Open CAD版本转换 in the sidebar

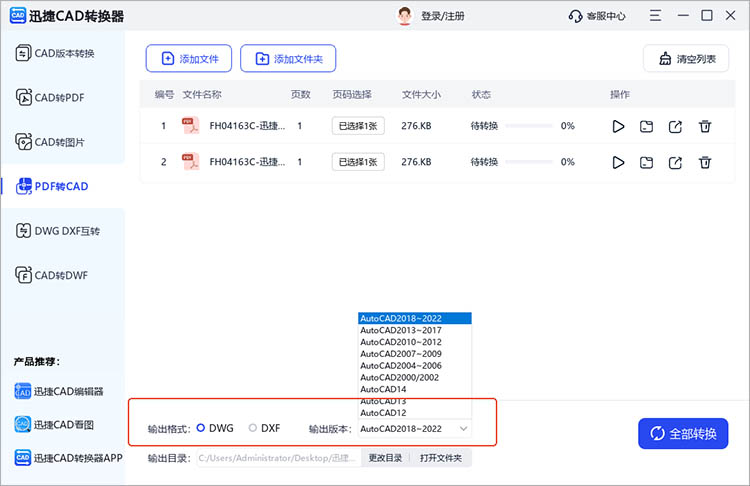pos(55,53)
